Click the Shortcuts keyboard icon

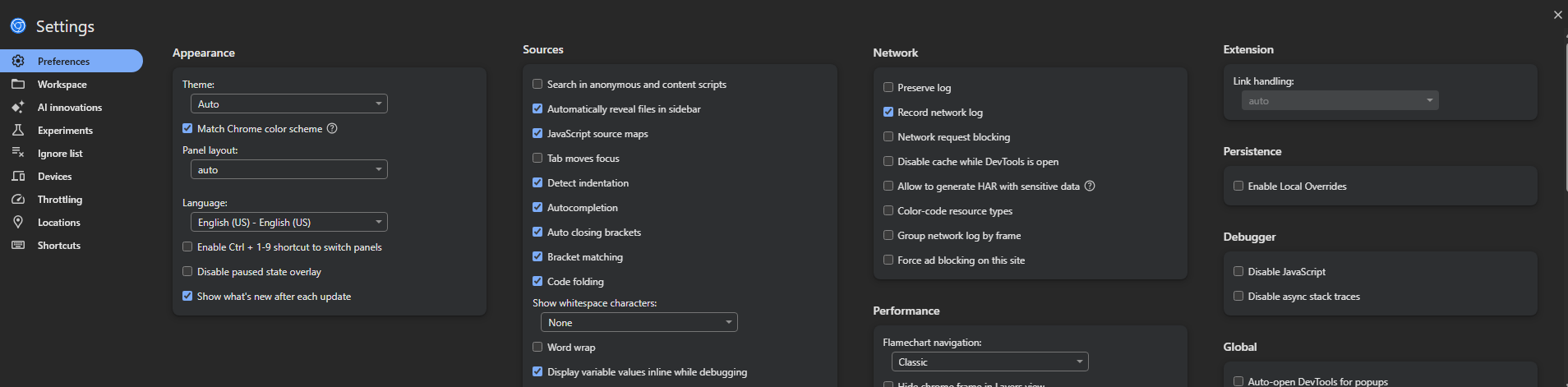point(18,245)
